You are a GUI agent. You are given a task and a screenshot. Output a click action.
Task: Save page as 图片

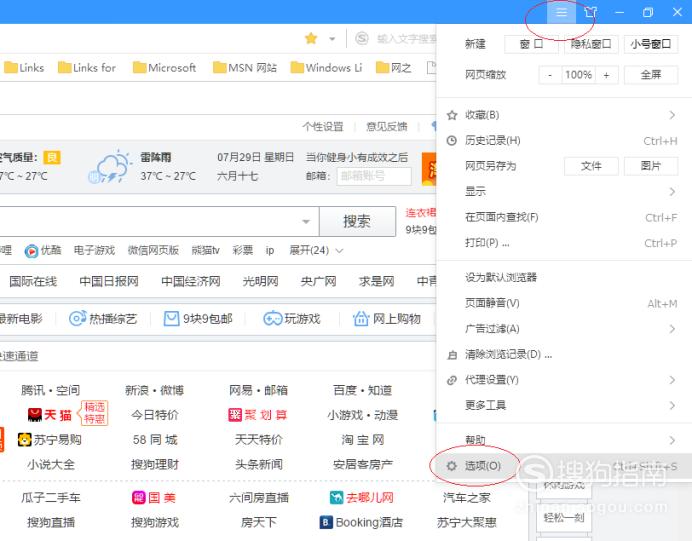pos(651,166)
